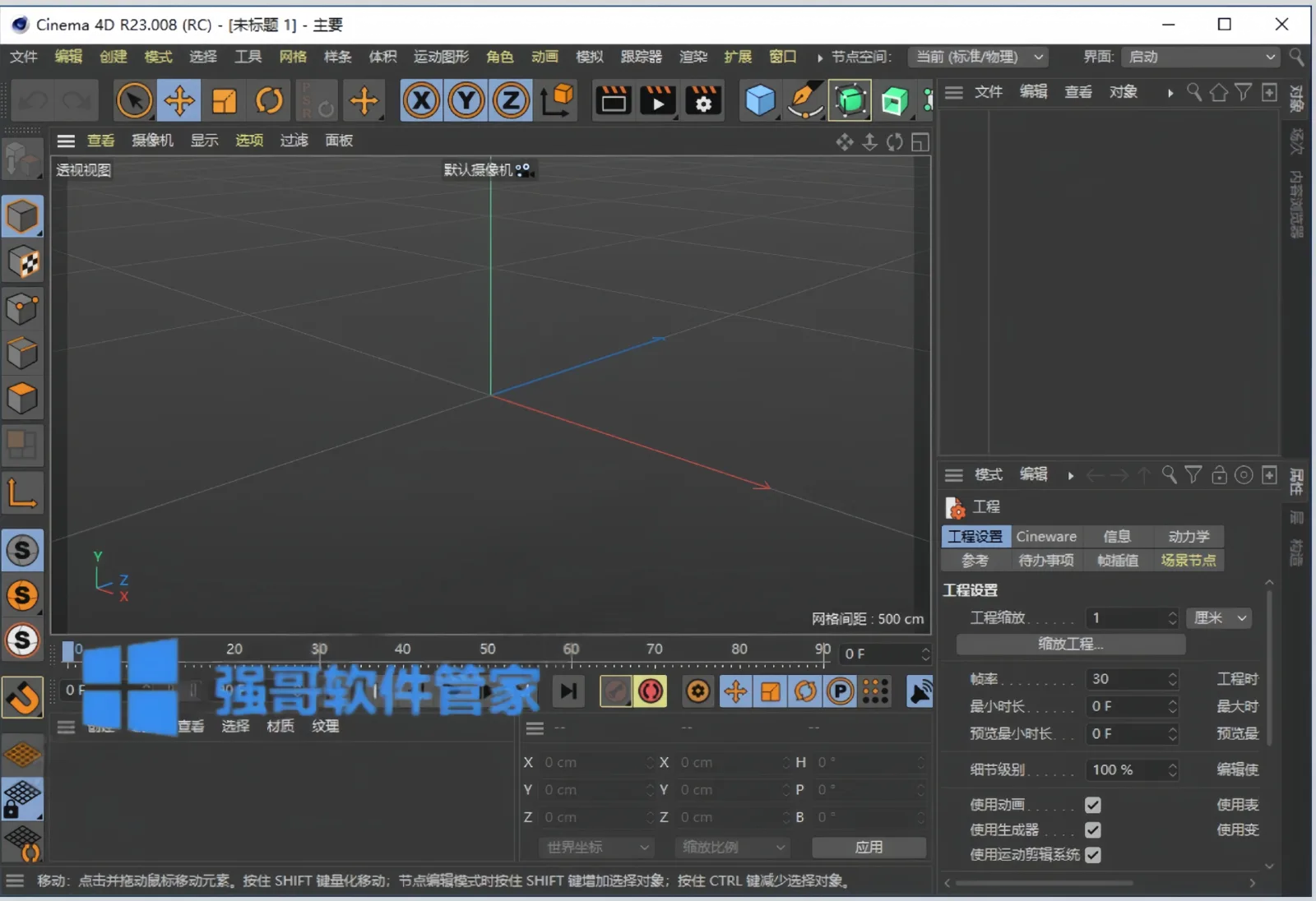Render to Picture Viewer with the play clapperboard
Image resolution: width=1316 pixels, height=901 pixels.
(658, 101)
